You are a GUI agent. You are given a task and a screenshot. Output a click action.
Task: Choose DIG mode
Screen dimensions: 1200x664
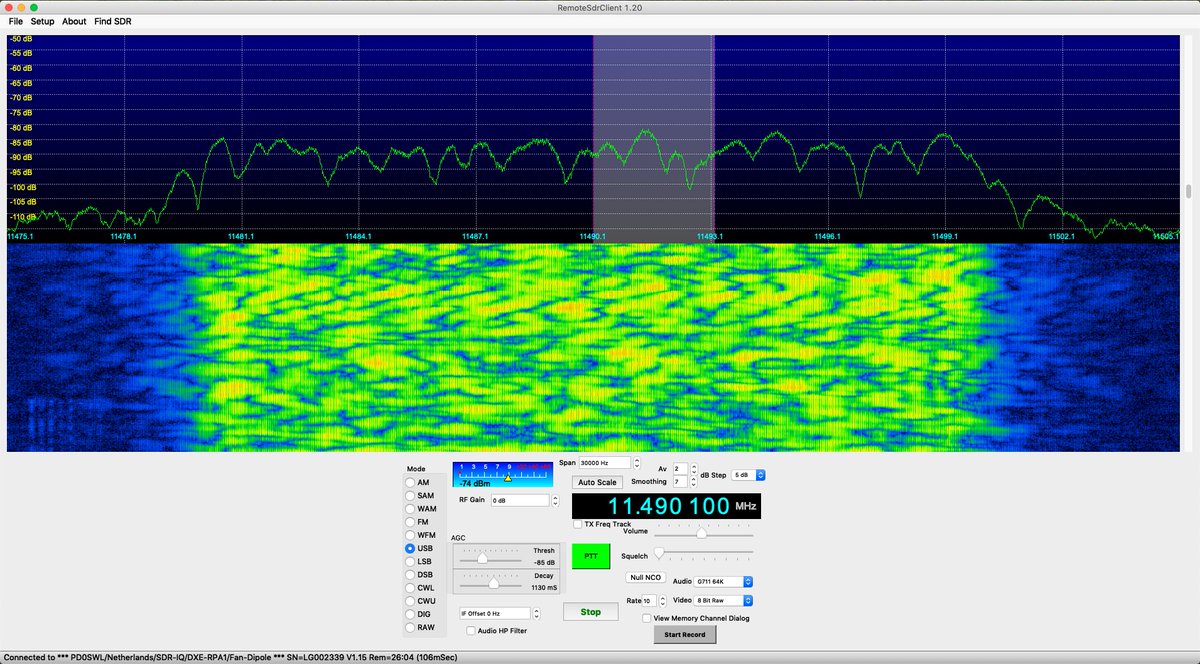(410, 614)
